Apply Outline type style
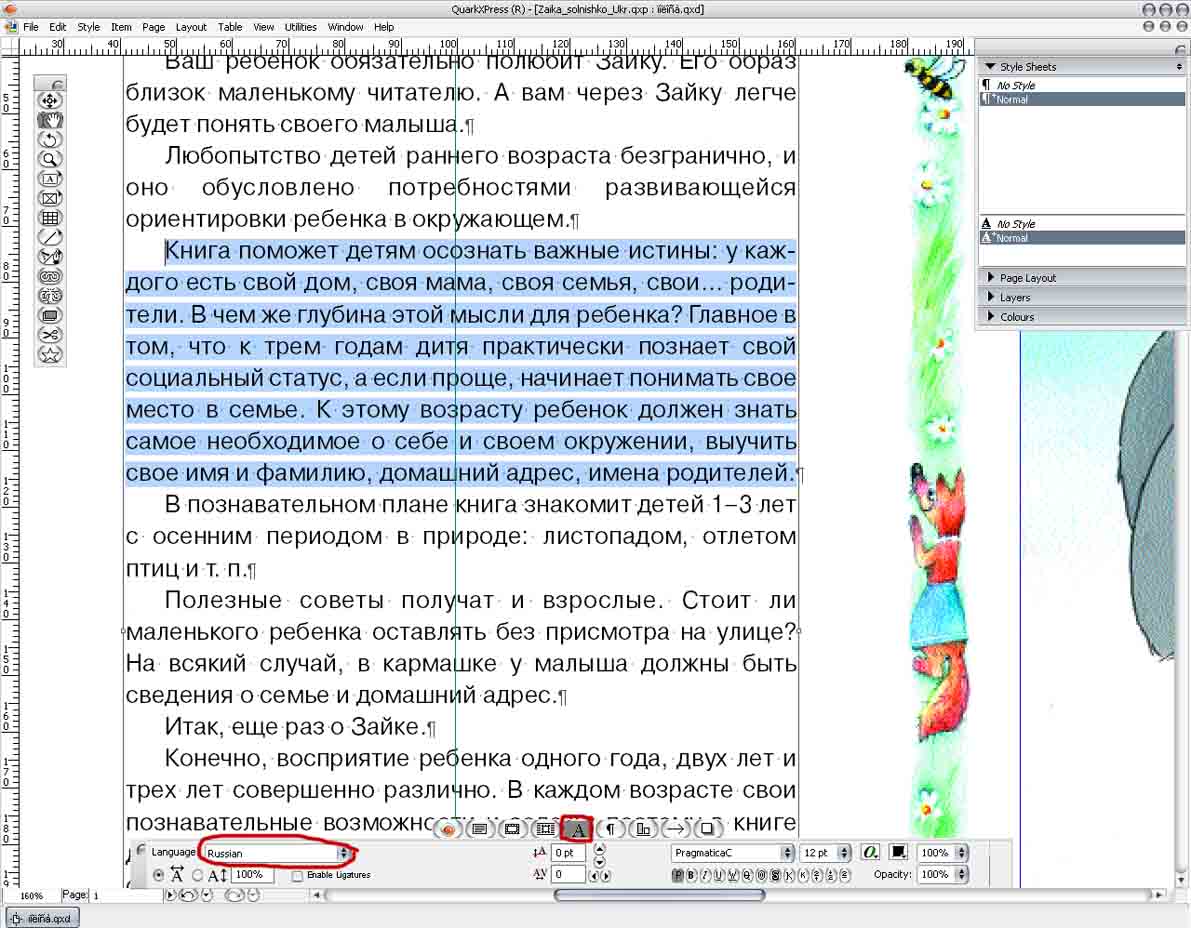 [762, 875]
